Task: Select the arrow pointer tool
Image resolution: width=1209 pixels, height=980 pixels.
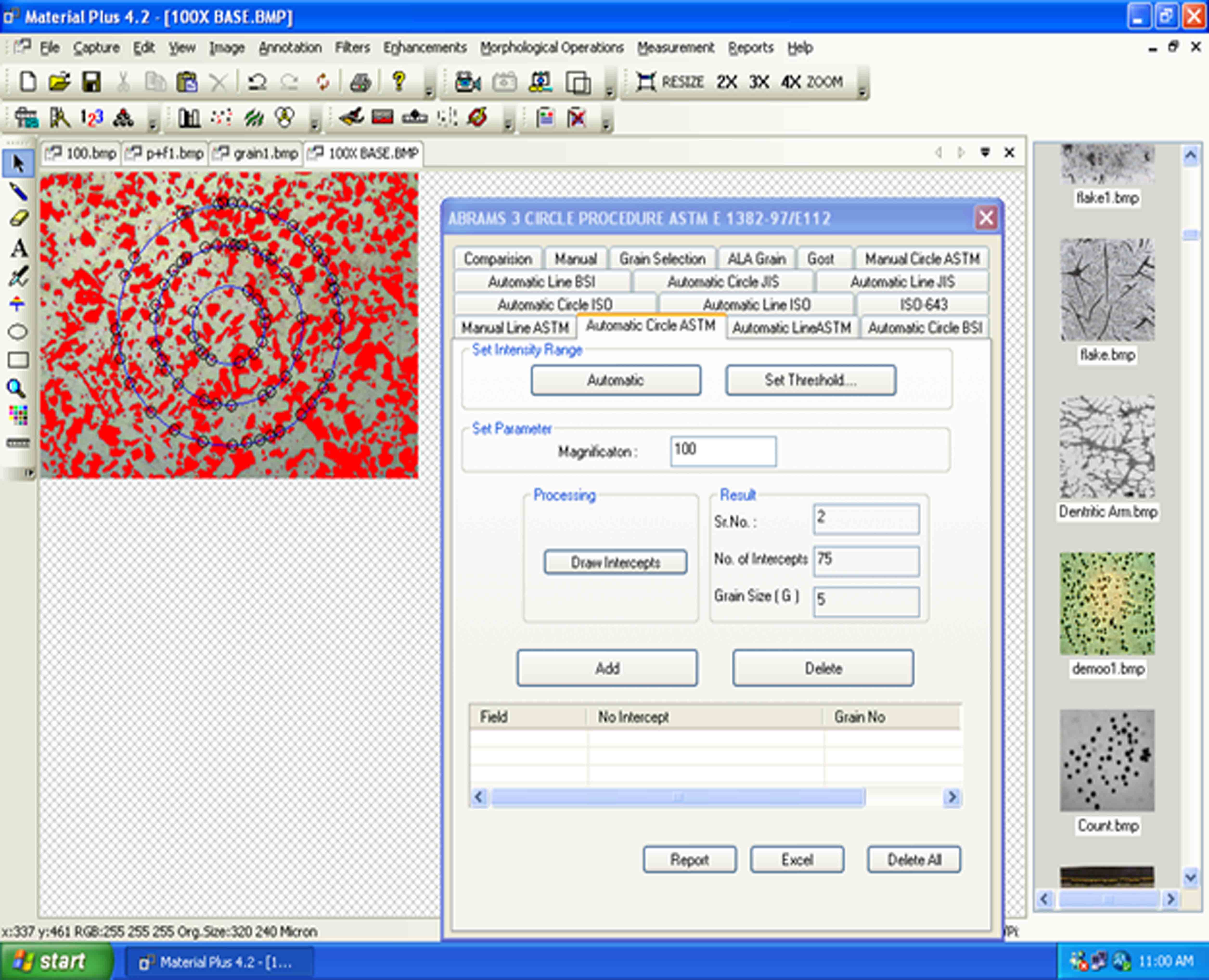Action: coord(18,164)
